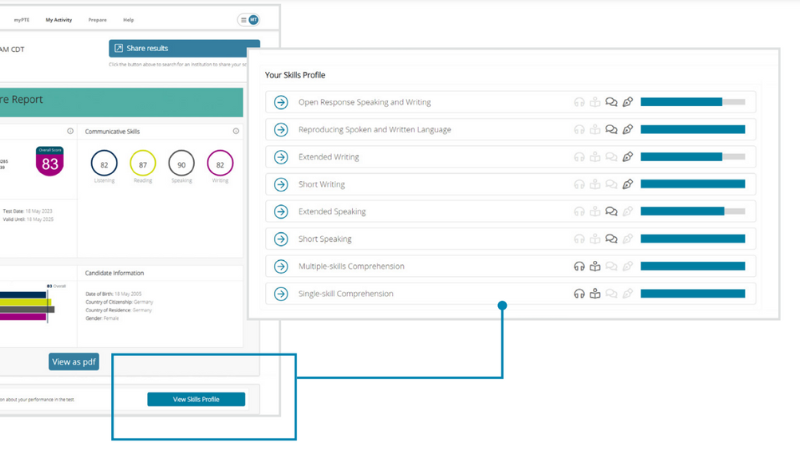
Task: Click the Share results button
Action: (x=184, y=48)
